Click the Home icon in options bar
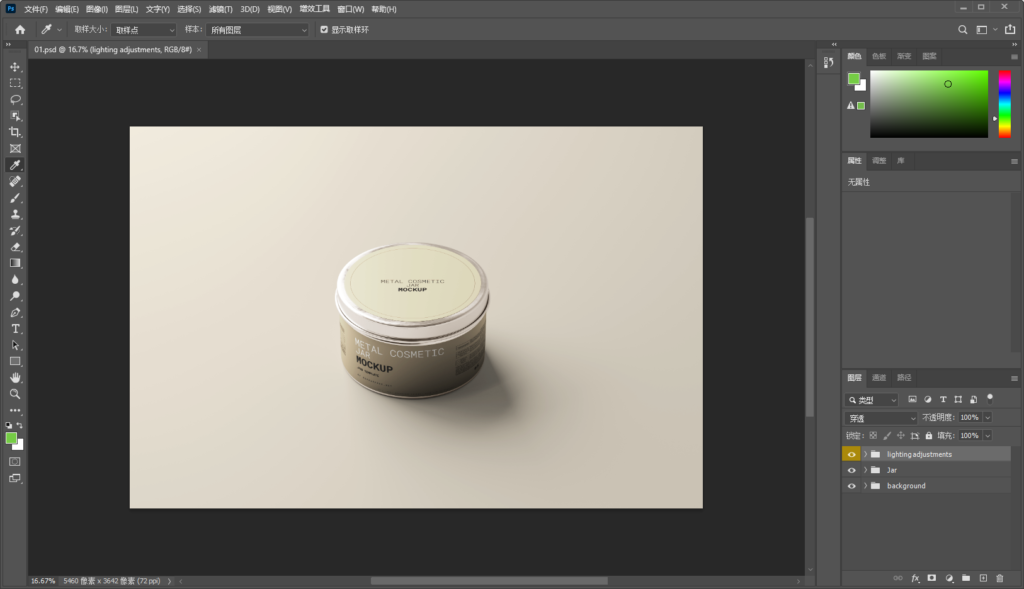The image size is (1024, 589). pos(20,29)
